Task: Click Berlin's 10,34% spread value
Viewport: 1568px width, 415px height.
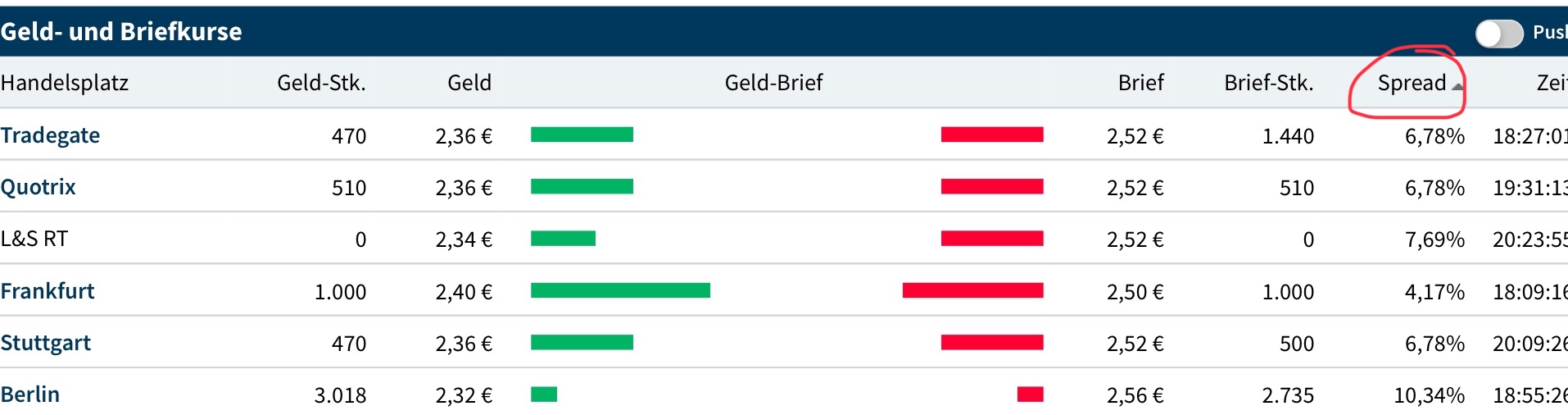Action: pyautogui.click(x=1429, y=395)
